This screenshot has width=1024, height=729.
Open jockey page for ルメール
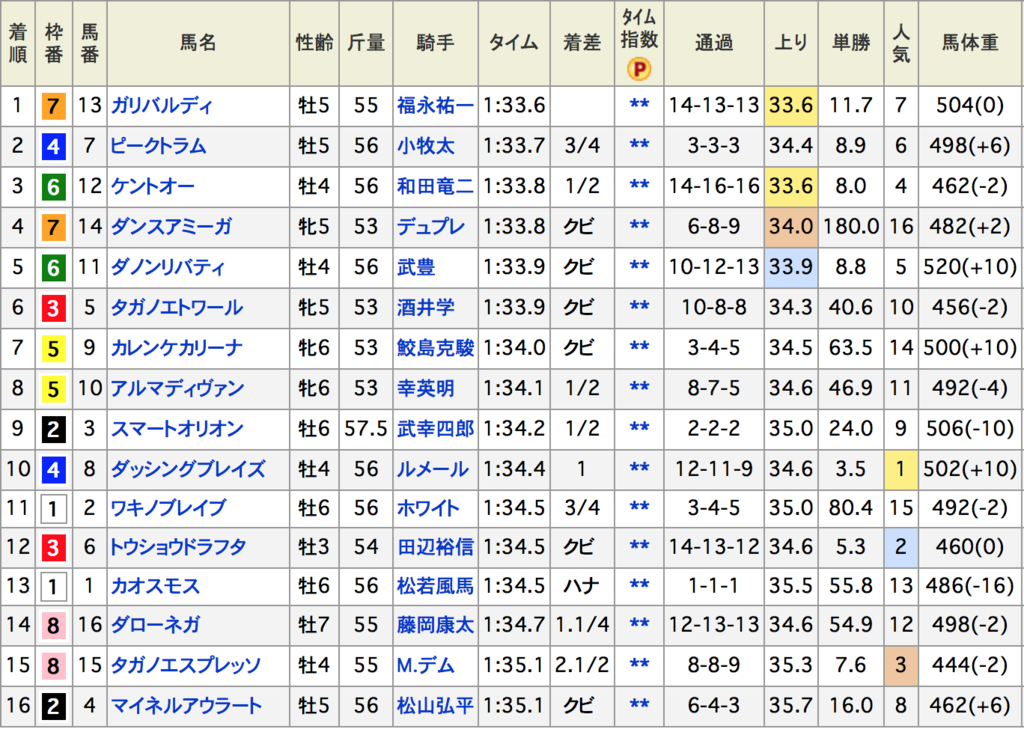[432, 469]
